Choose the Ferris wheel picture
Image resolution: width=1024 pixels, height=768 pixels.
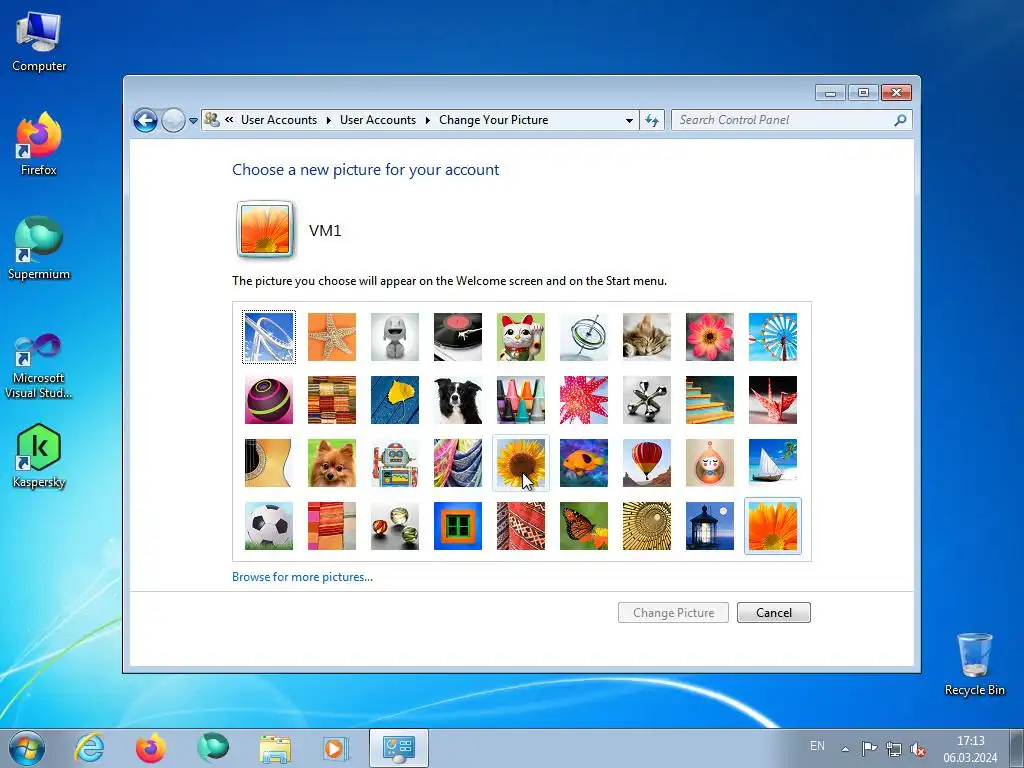click(773, 337)
